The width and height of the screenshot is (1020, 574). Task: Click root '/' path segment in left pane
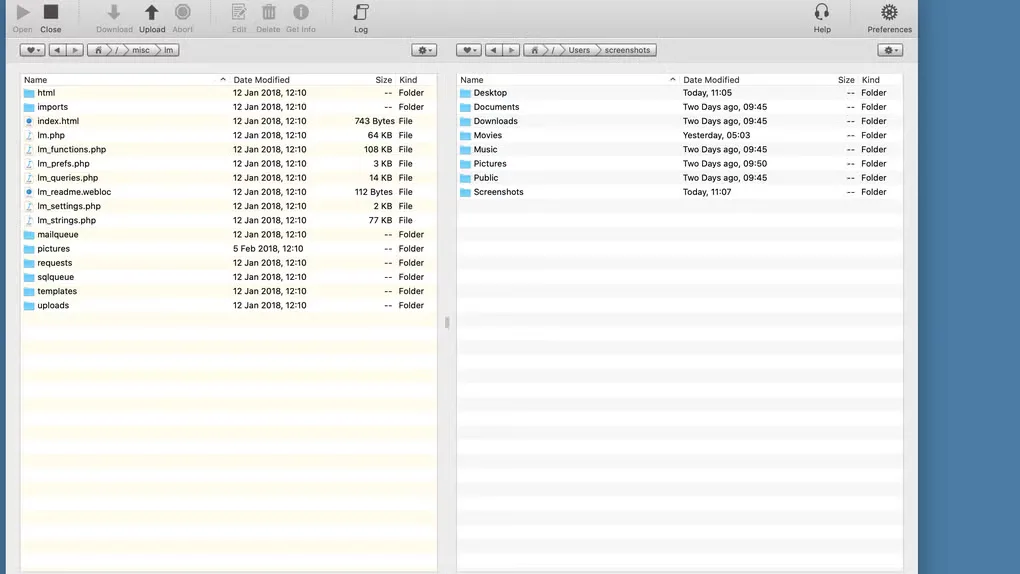pos(117,50)
